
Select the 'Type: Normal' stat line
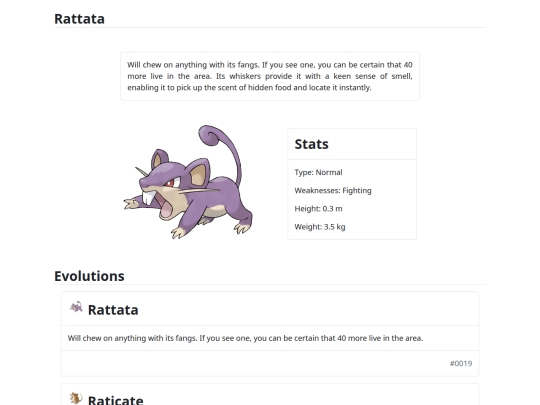click(318, 172)
